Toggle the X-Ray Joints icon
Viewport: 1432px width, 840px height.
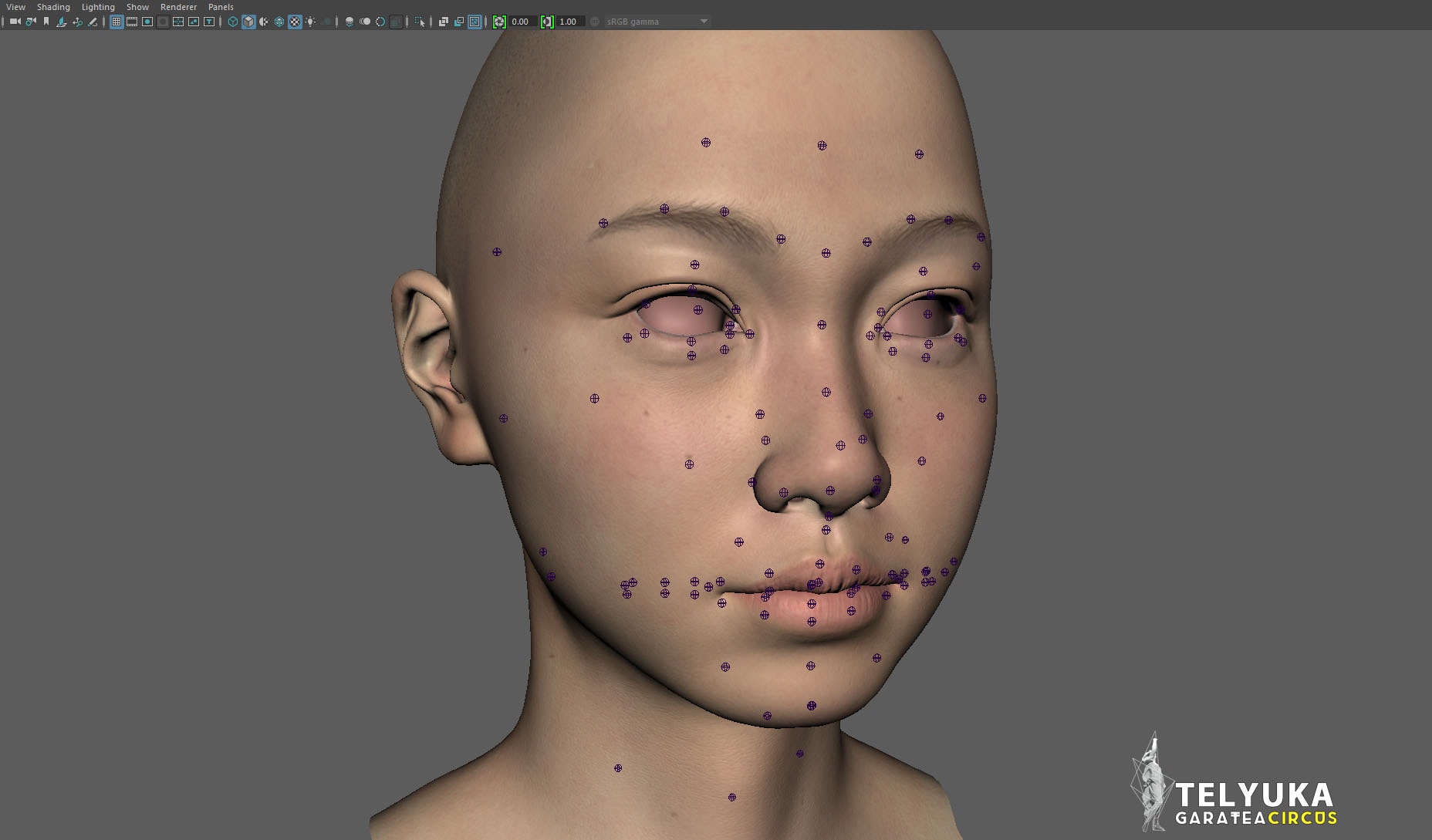475,22
